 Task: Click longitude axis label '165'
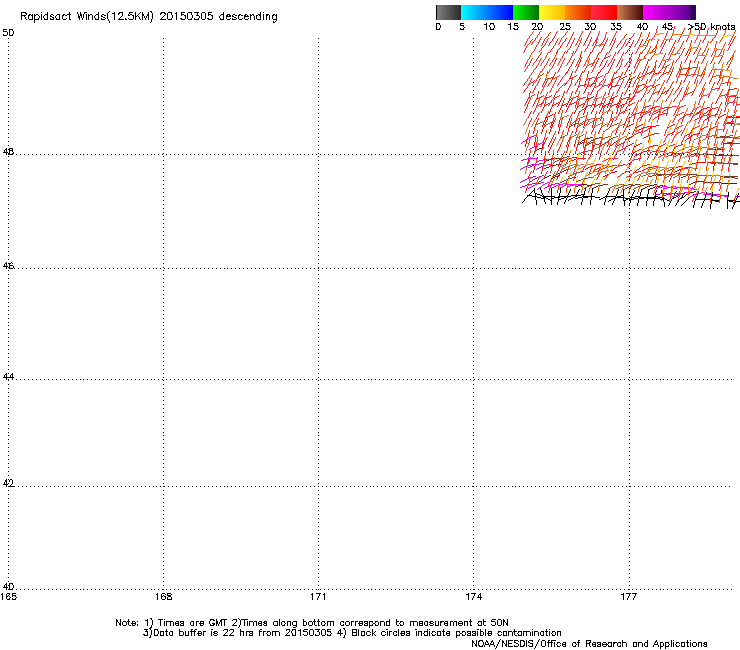(x=8, y=597)
